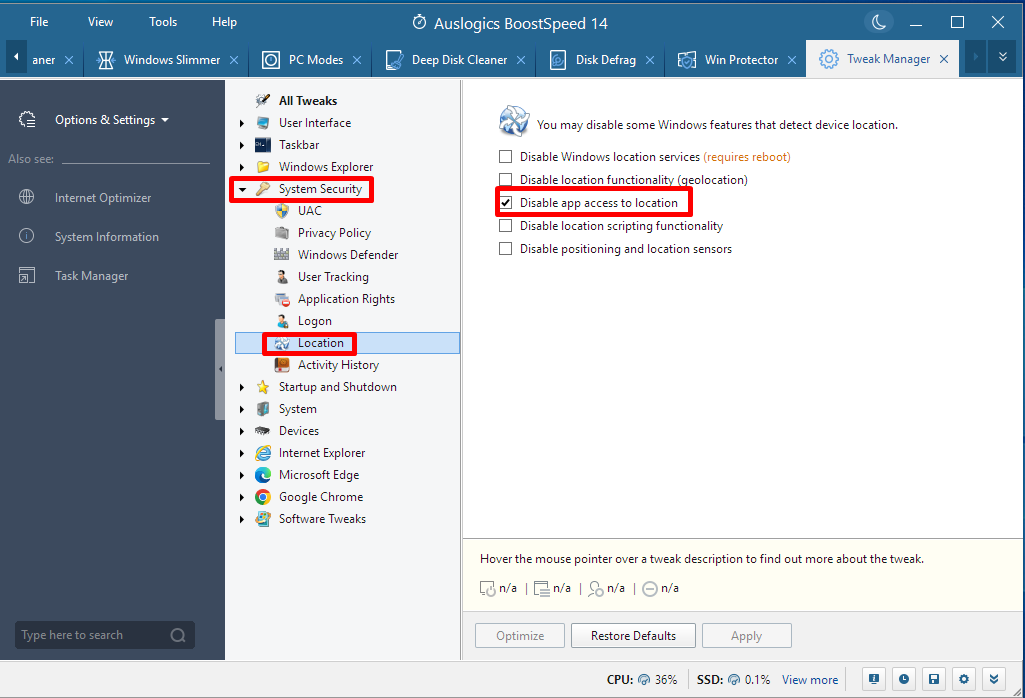Click the Internet Explorer icon in tree
This screenshot has height=698, width=1025.
click(263, 452)
